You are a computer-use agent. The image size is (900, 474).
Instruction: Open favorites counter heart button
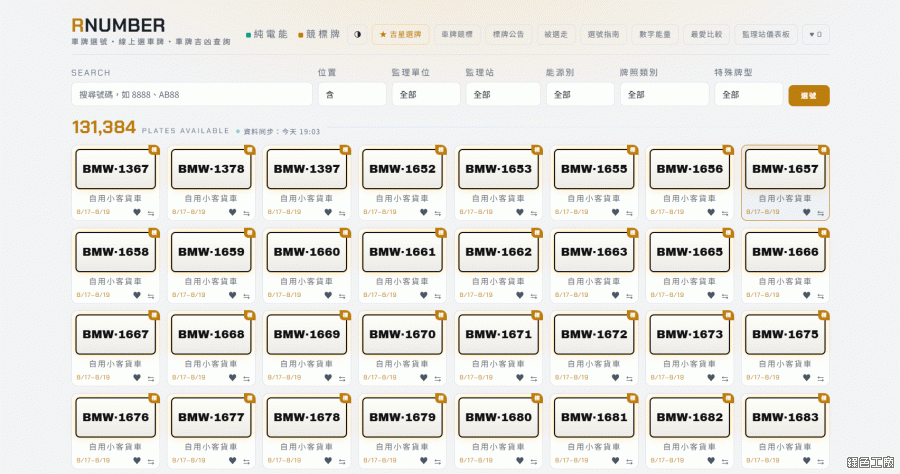[x=816, y=34]
